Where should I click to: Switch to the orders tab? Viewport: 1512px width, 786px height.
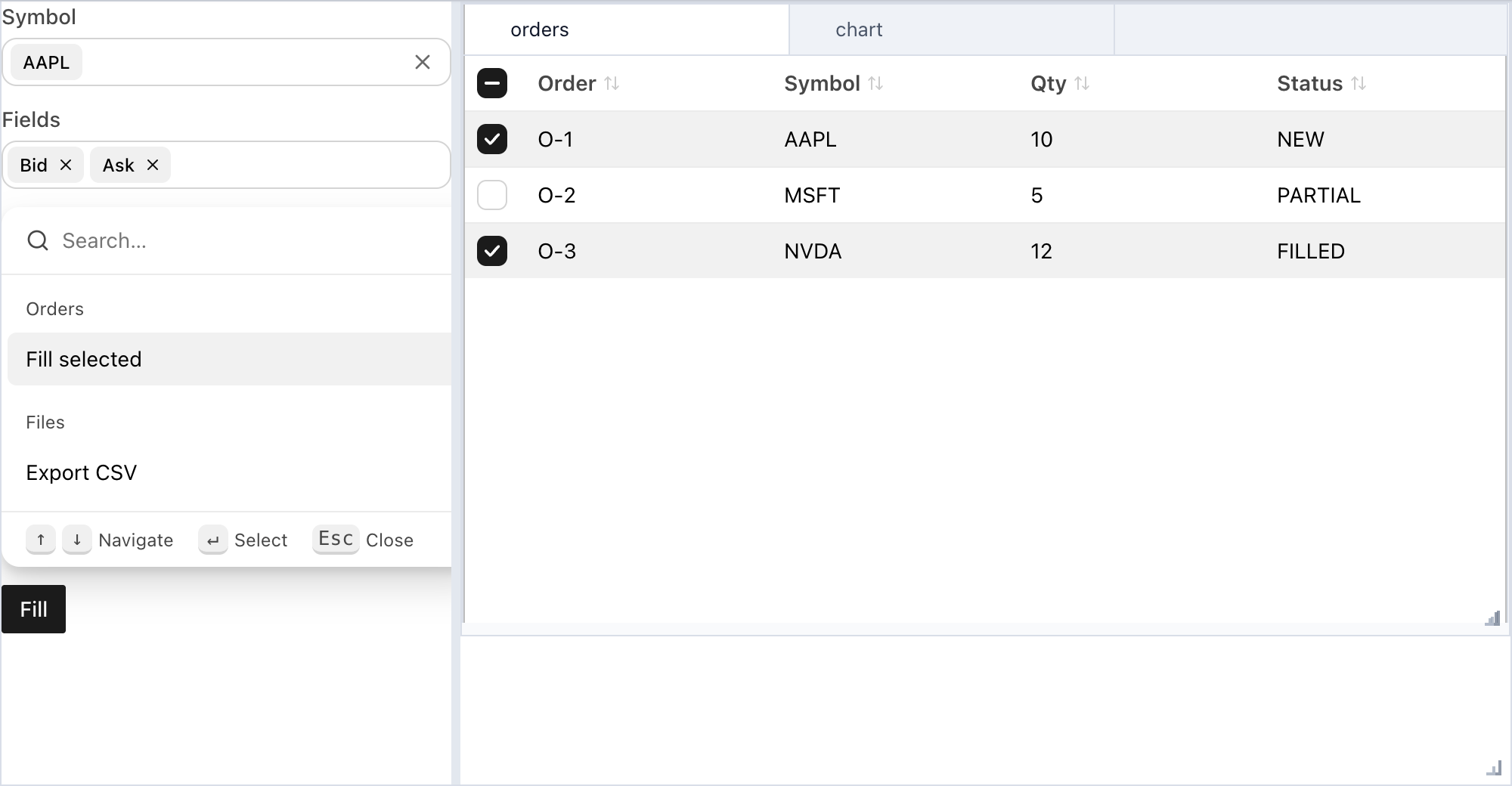coord(627,29)
